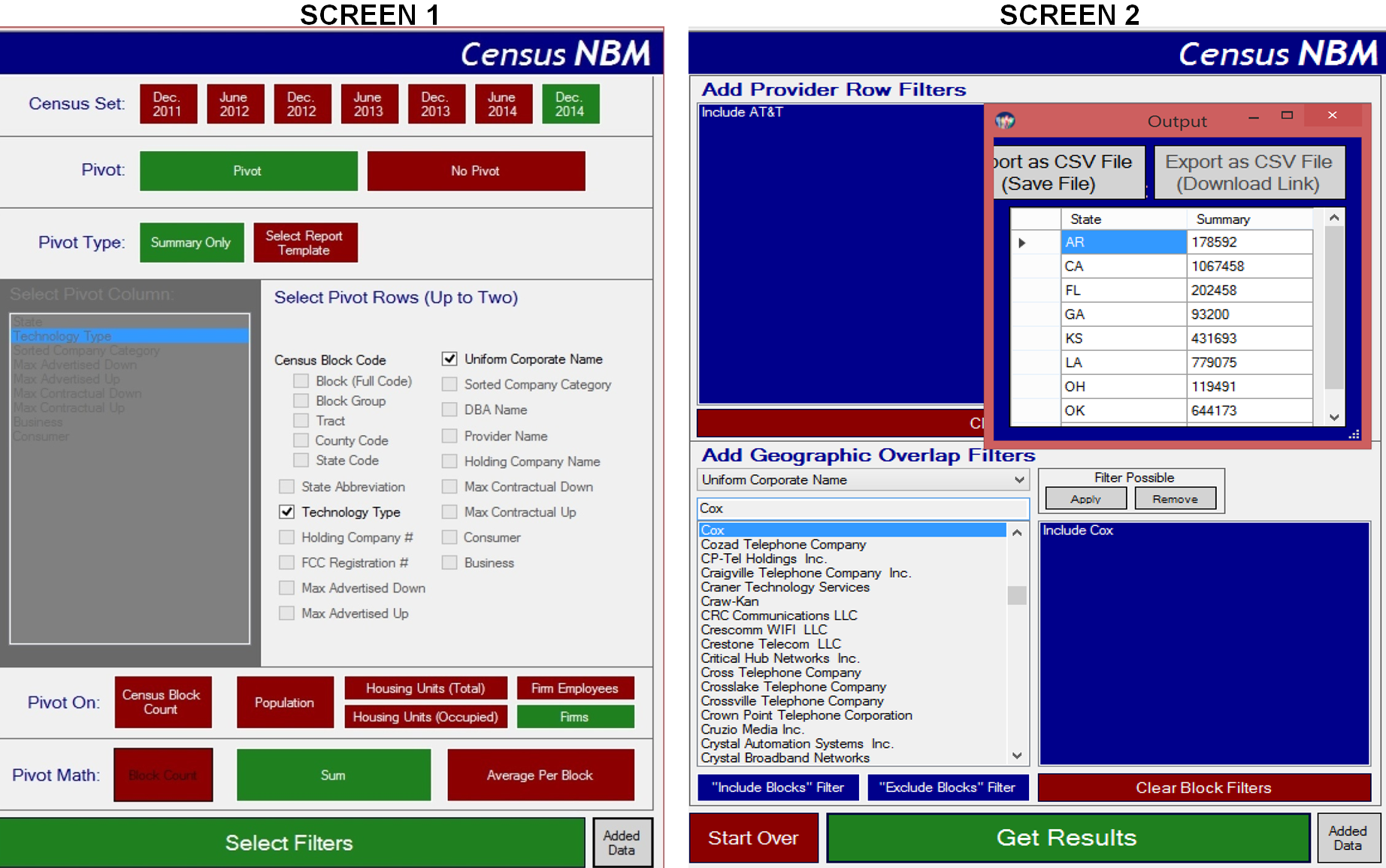Click the Output window app icon
The height and width of the screenshot is (868, 1386).
[x=1005, y=120]
